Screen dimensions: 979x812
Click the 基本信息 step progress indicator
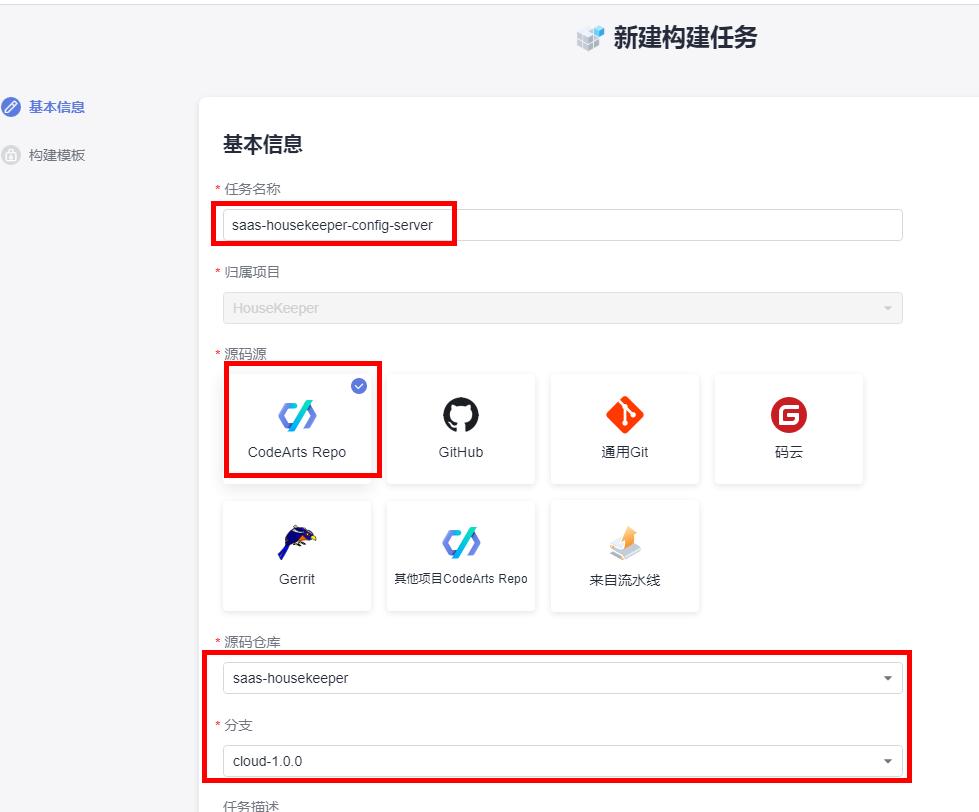(13, 107)
